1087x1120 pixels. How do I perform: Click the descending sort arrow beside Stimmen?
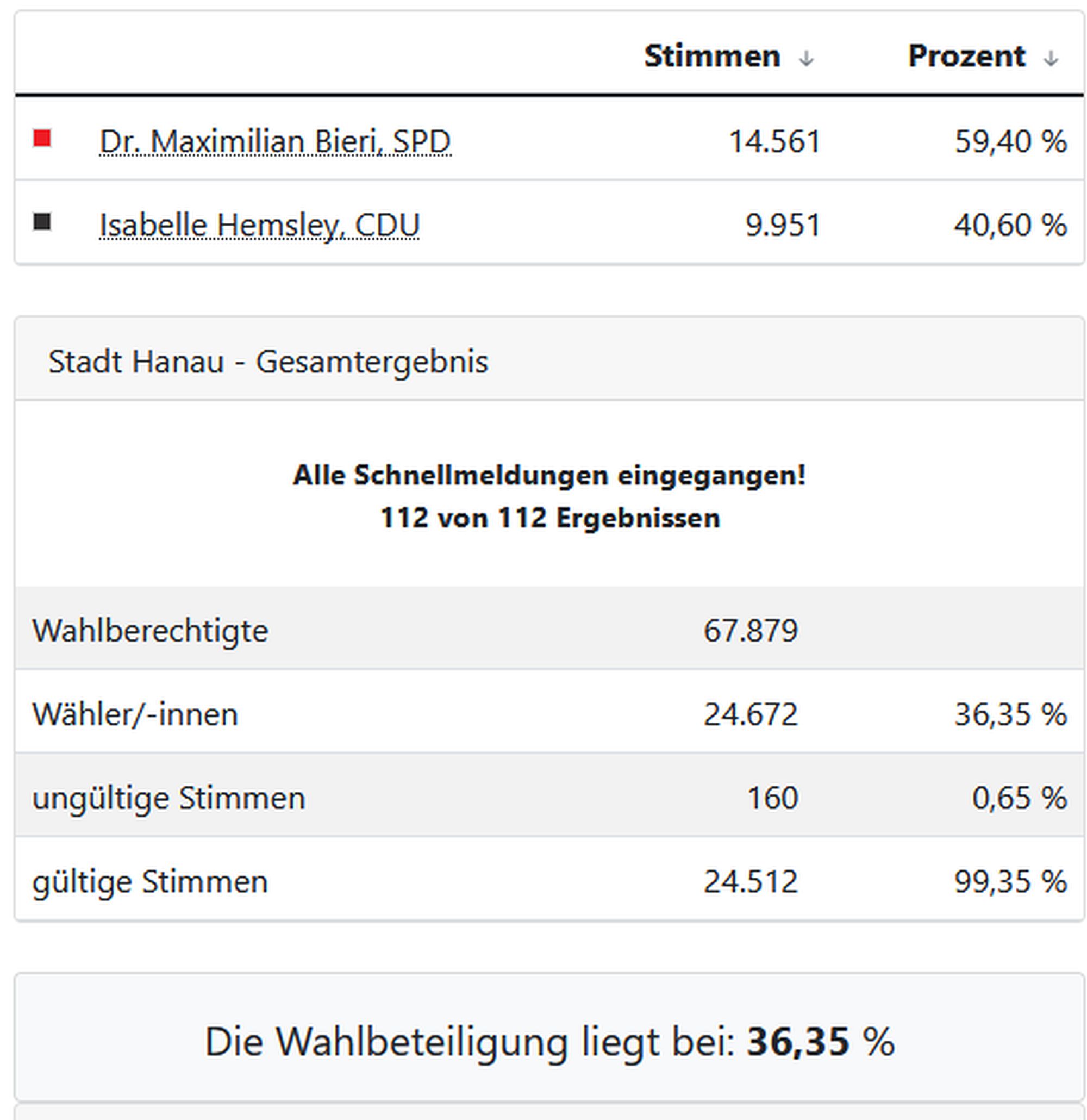point(807,57)
